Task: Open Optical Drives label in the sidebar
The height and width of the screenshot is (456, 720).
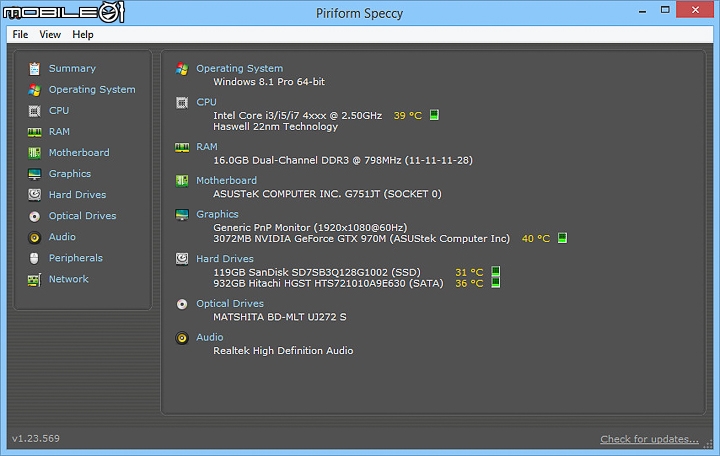Action: 83,216
